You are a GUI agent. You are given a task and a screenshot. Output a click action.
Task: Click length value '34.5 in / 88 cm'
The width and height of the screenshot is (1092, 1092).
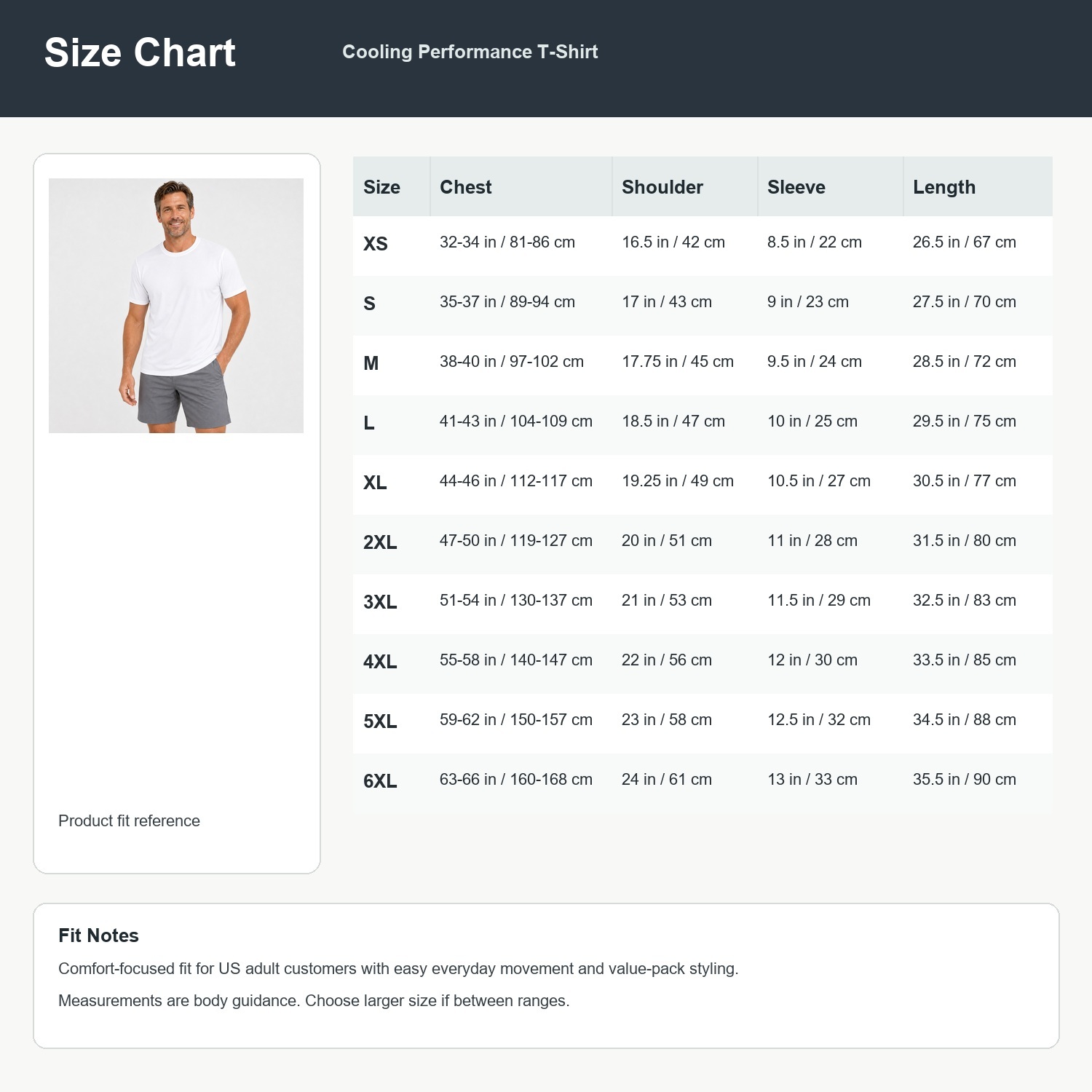(965, 720)
